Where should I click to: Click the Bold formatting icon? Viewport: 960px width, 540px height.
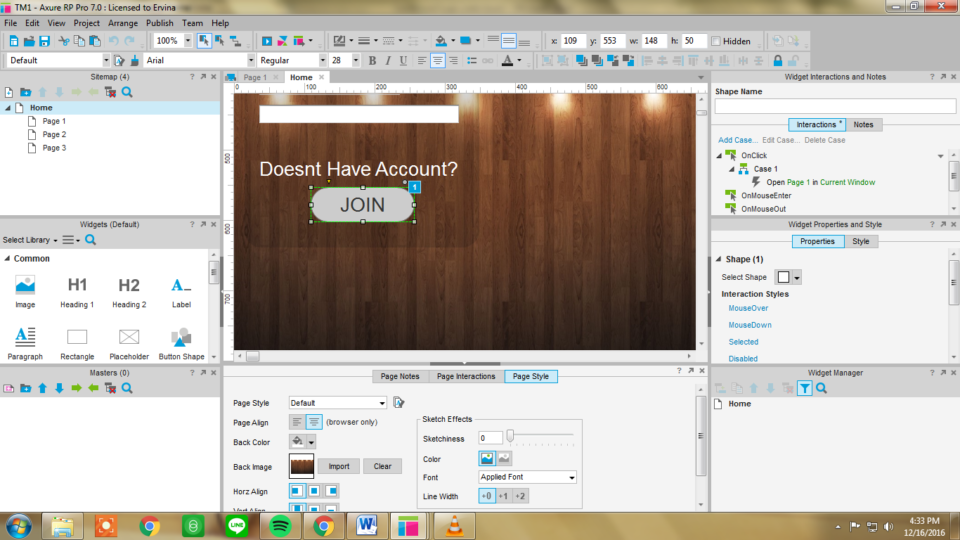tap(372, 60)
